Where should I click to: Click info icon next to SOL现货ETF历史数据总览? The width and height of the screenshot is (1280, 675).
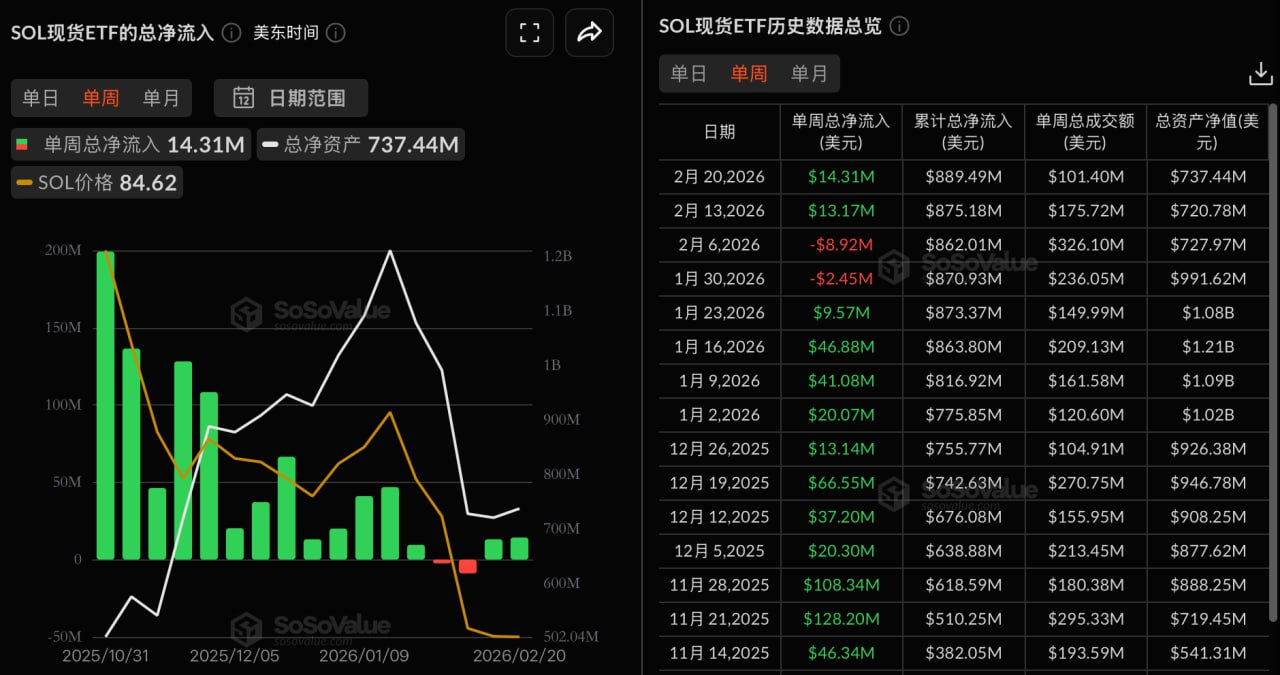[898, 26]
